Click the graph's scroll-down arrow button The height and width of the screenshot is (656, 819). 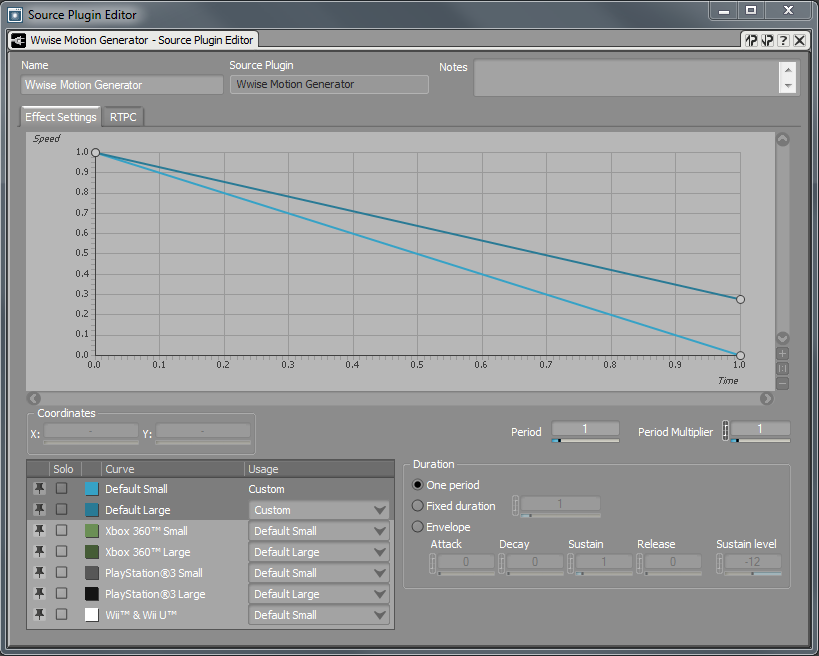[x=782, y=338]
